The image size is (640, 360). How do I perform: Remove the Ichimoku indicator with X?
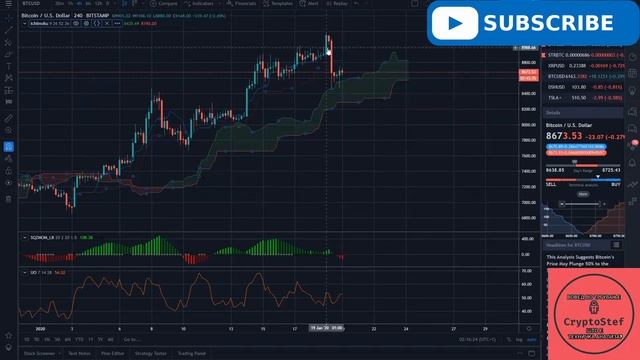[x=107, y=24]
